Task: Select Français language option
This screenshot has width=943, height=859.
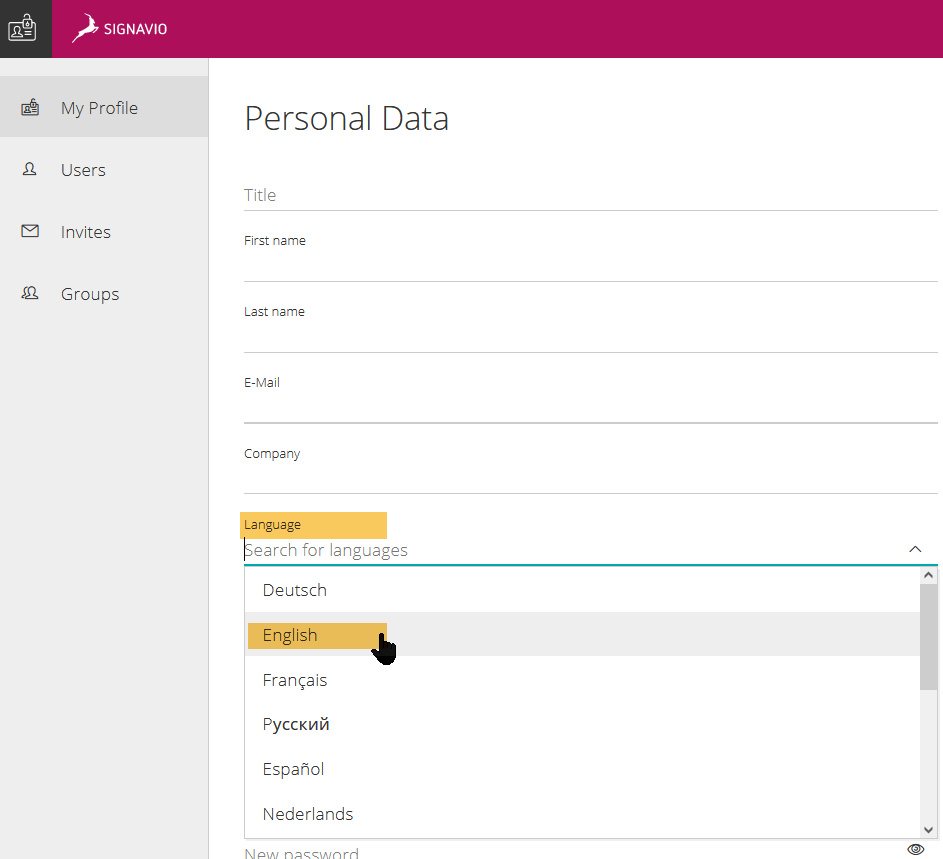Action: (582, 680)
